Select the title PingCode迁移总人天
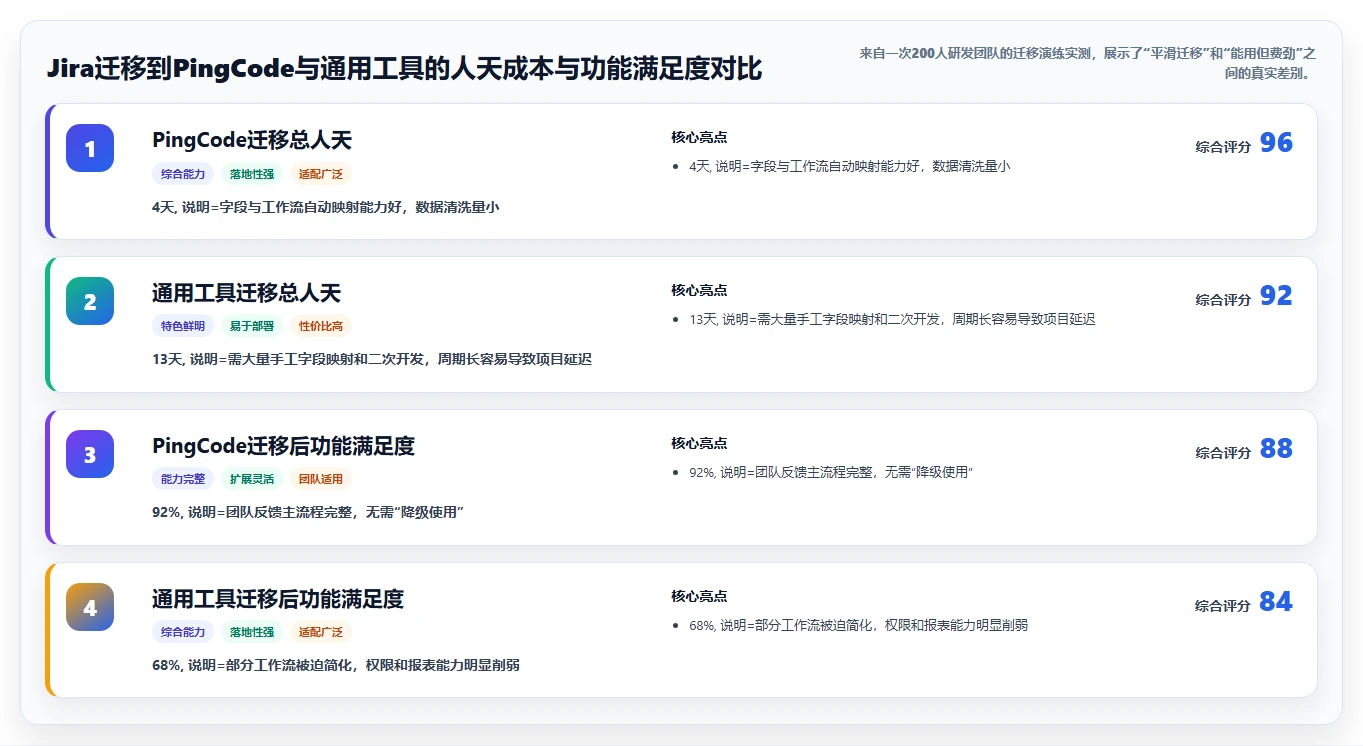Viewport: 1363px width, 746px height. (252, 140)
